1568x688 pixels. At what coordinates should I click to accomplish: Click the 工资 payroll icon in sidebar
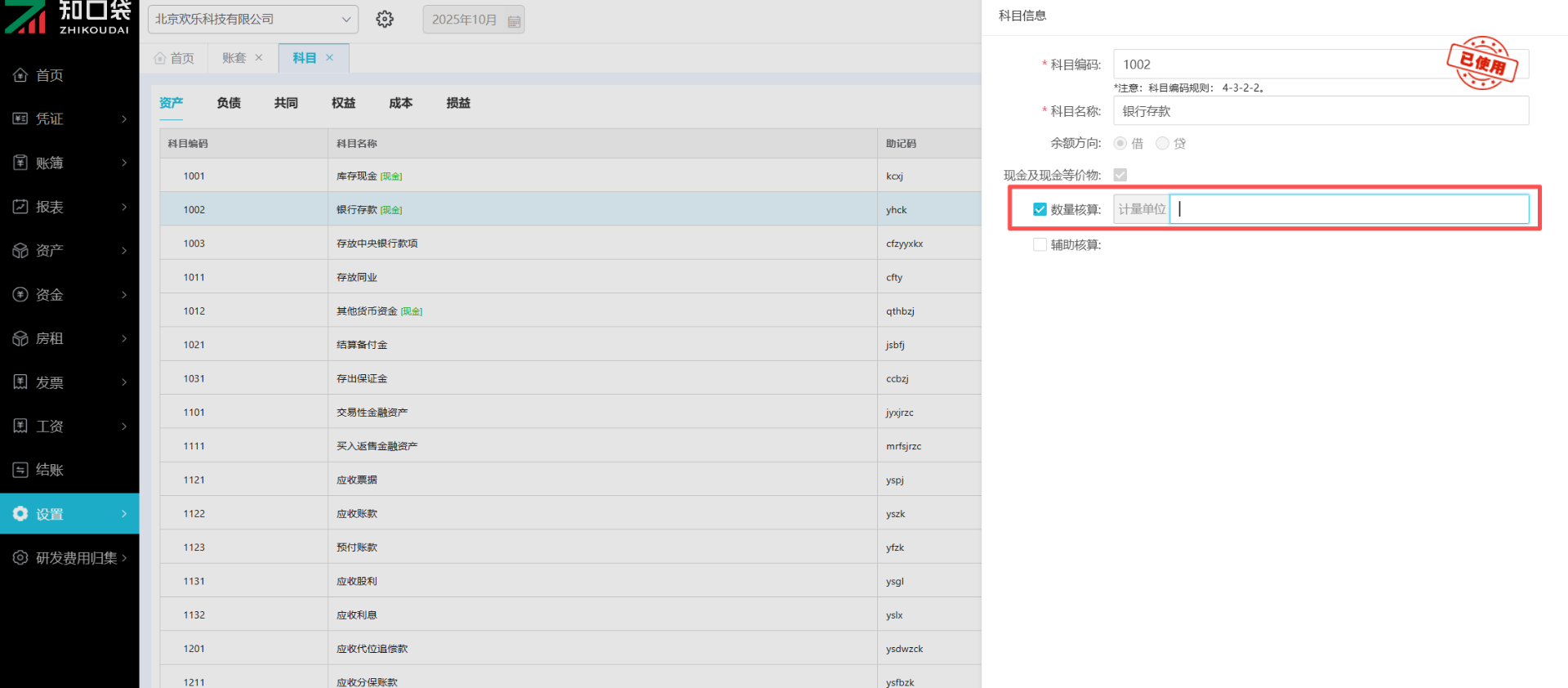tap(20, 426)
